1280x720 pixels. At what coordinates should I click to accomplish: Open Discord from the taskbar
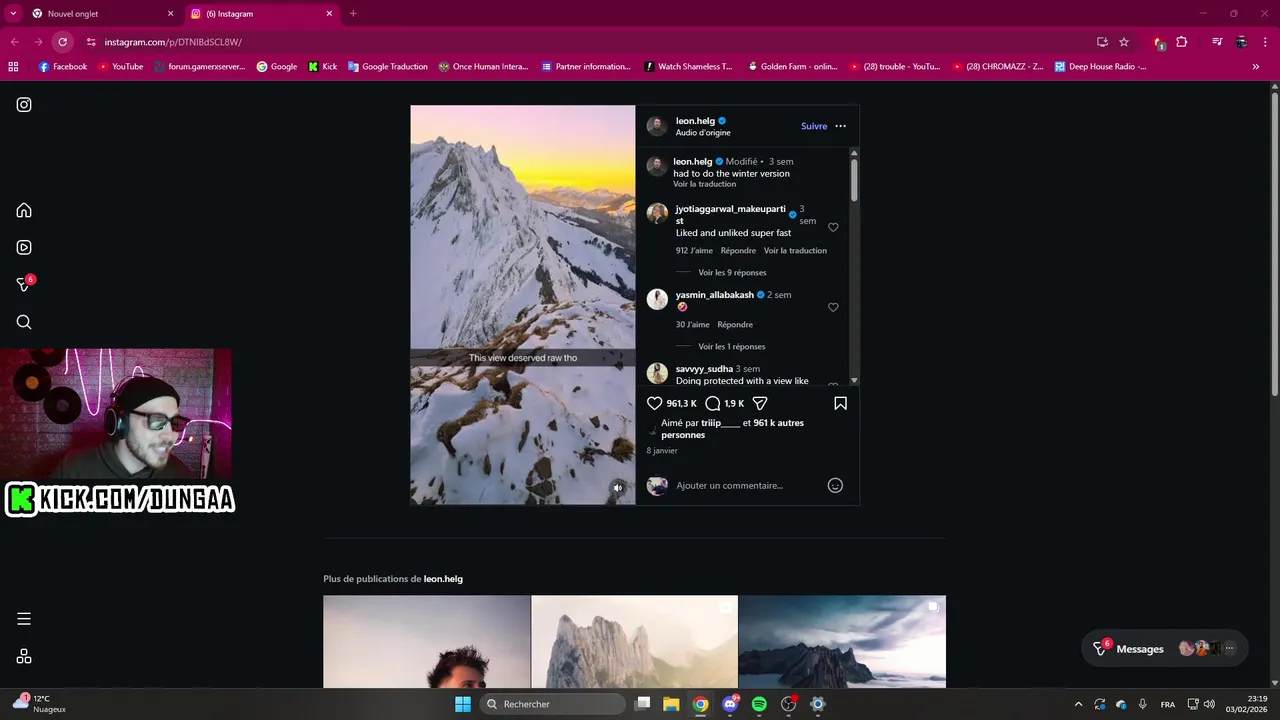[730, 704]
